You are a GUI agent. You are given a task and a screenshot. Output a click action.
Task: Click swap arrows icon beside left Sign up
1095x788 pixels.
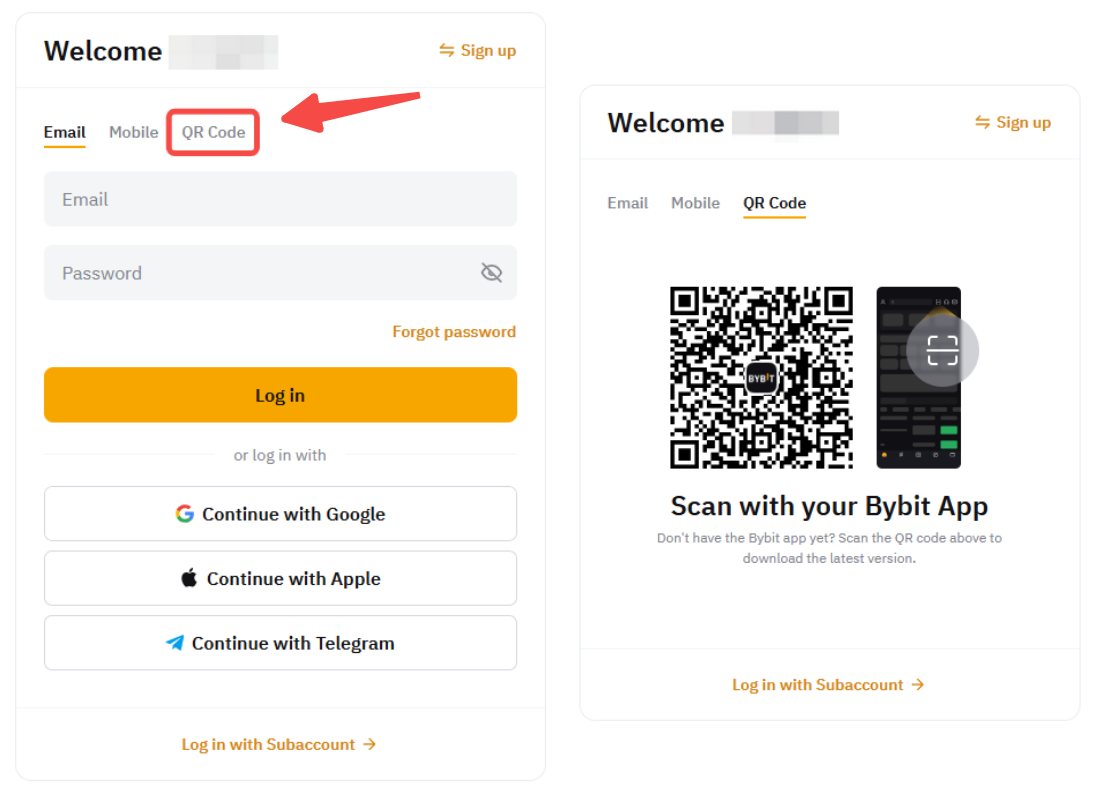447,50
